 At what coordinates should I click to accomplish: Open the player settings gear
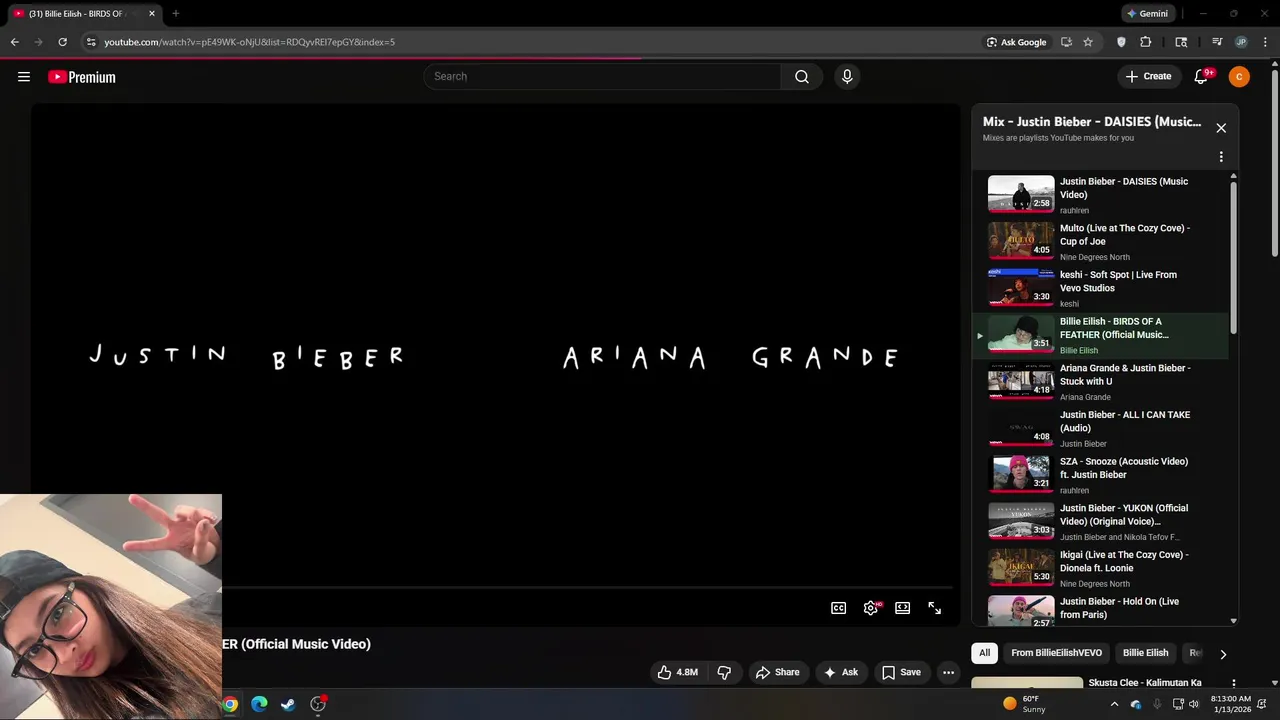[x=871, y=608]
